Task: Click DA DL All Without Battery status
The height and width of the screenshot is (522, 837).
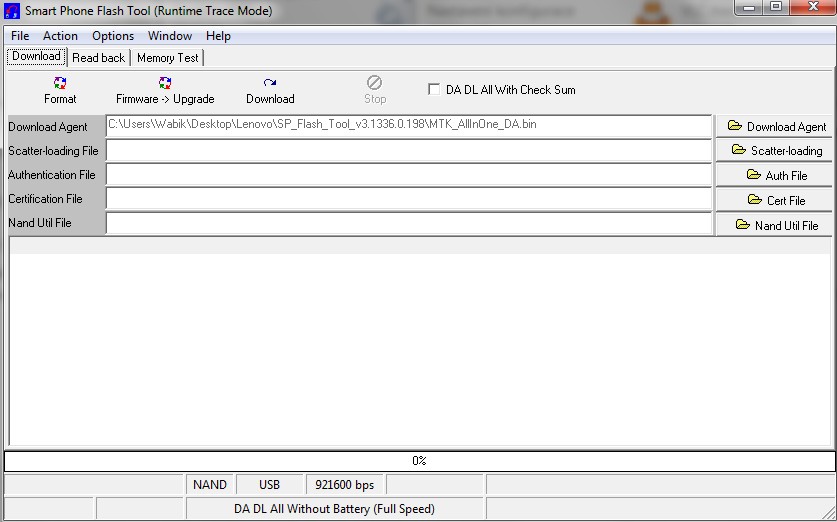Action: tap(334, 509)
